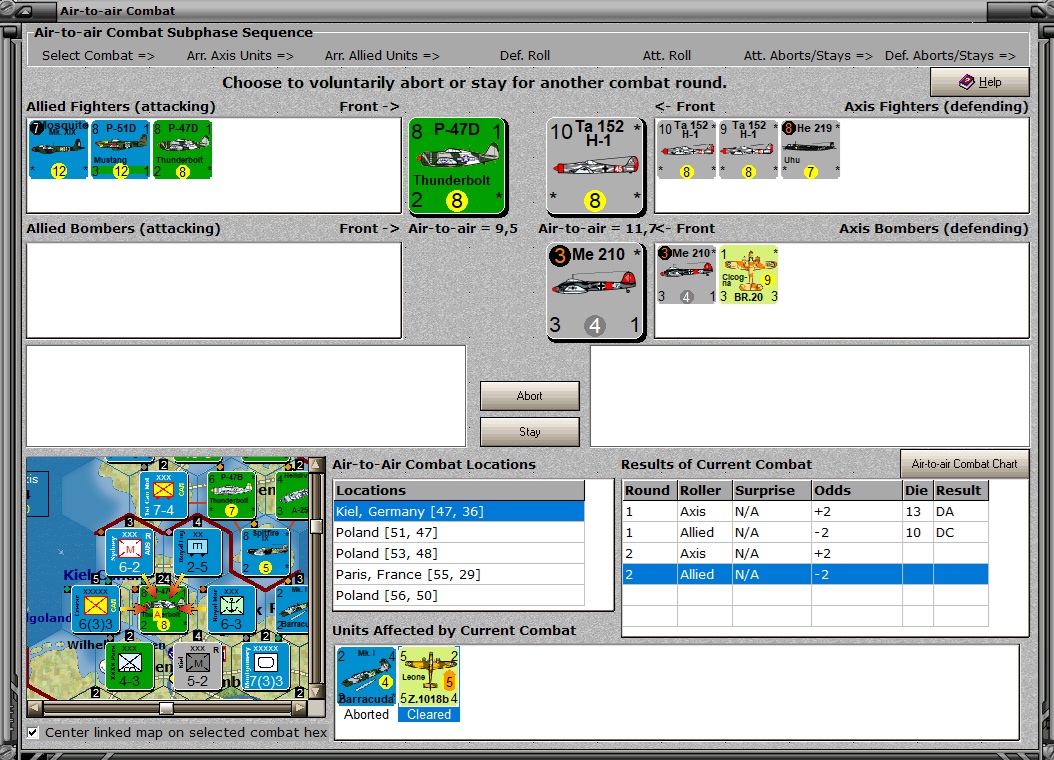
Task: Click the map horizontal scrollbar right arrow
Action: click(x=300, y=708)
